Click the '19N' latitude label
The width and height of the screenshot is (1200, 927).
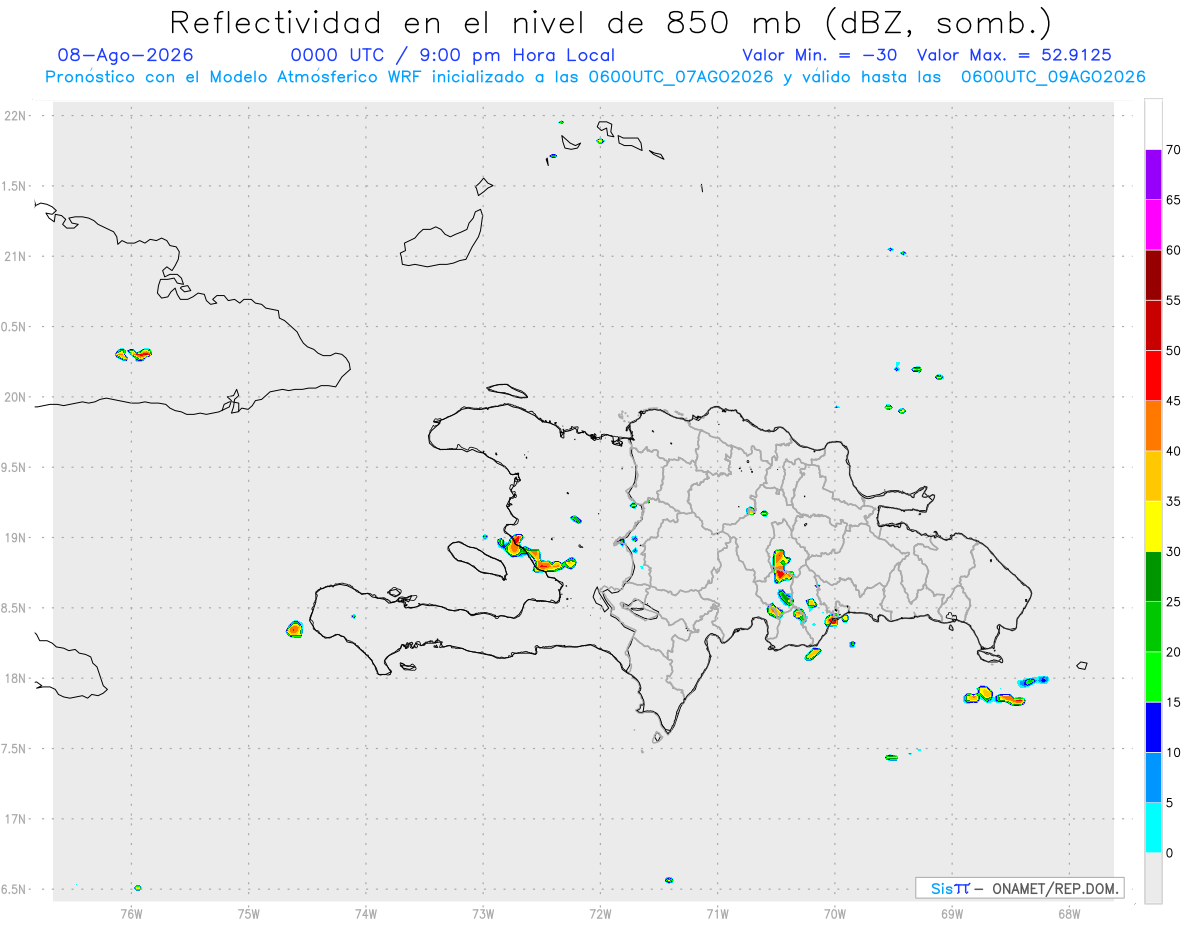(17, 537)
